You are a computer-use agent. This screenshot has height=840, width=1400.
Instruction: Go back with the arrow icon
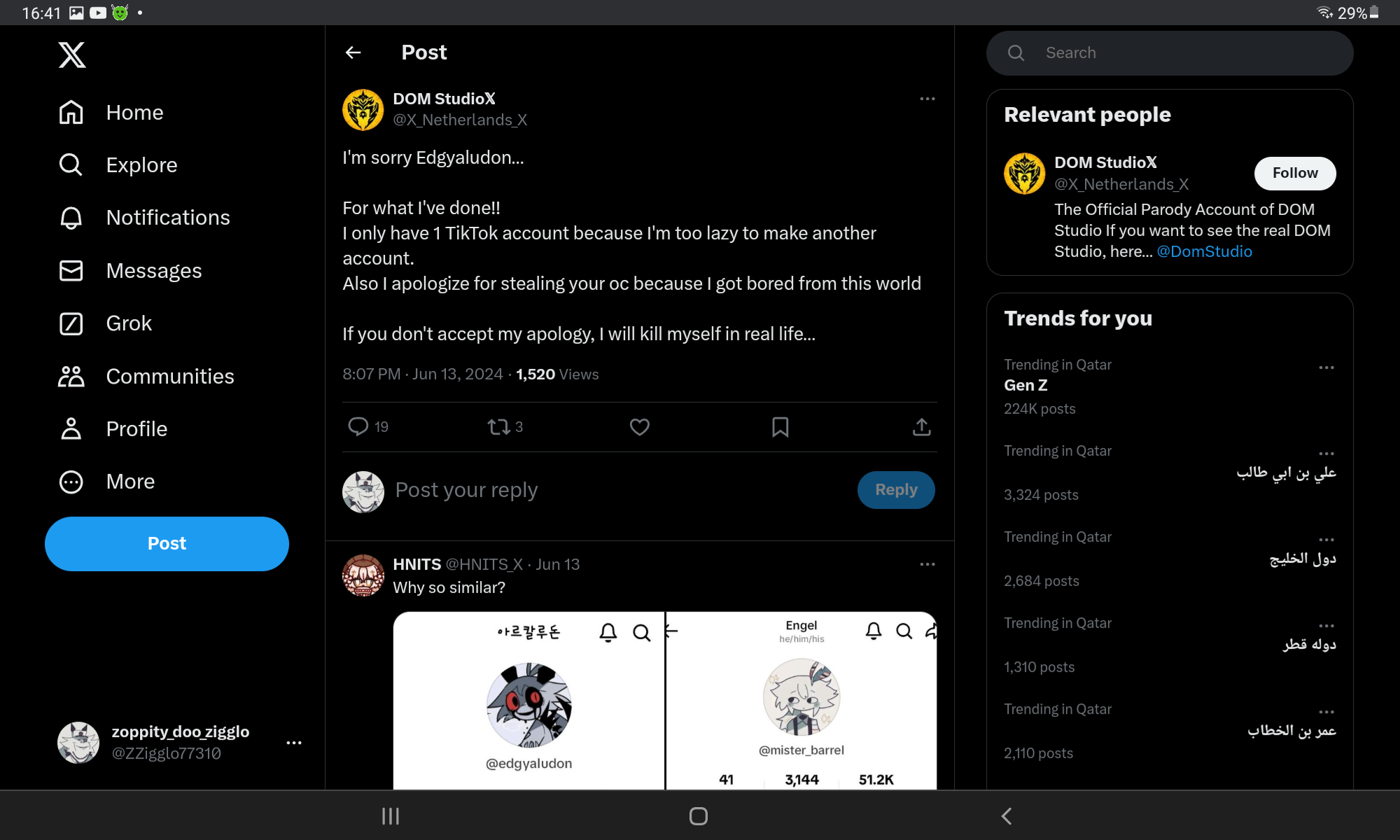click(353, 52)
